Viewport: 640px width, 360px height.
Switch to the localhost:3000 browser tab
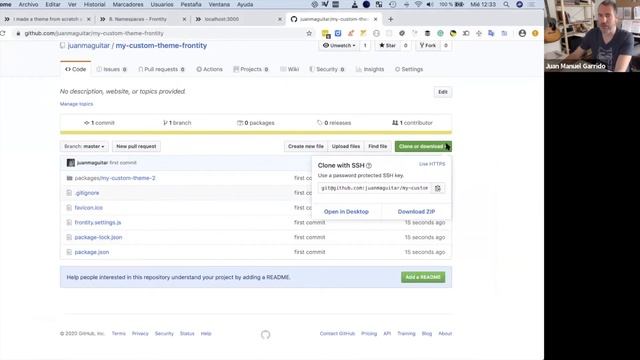237,19
